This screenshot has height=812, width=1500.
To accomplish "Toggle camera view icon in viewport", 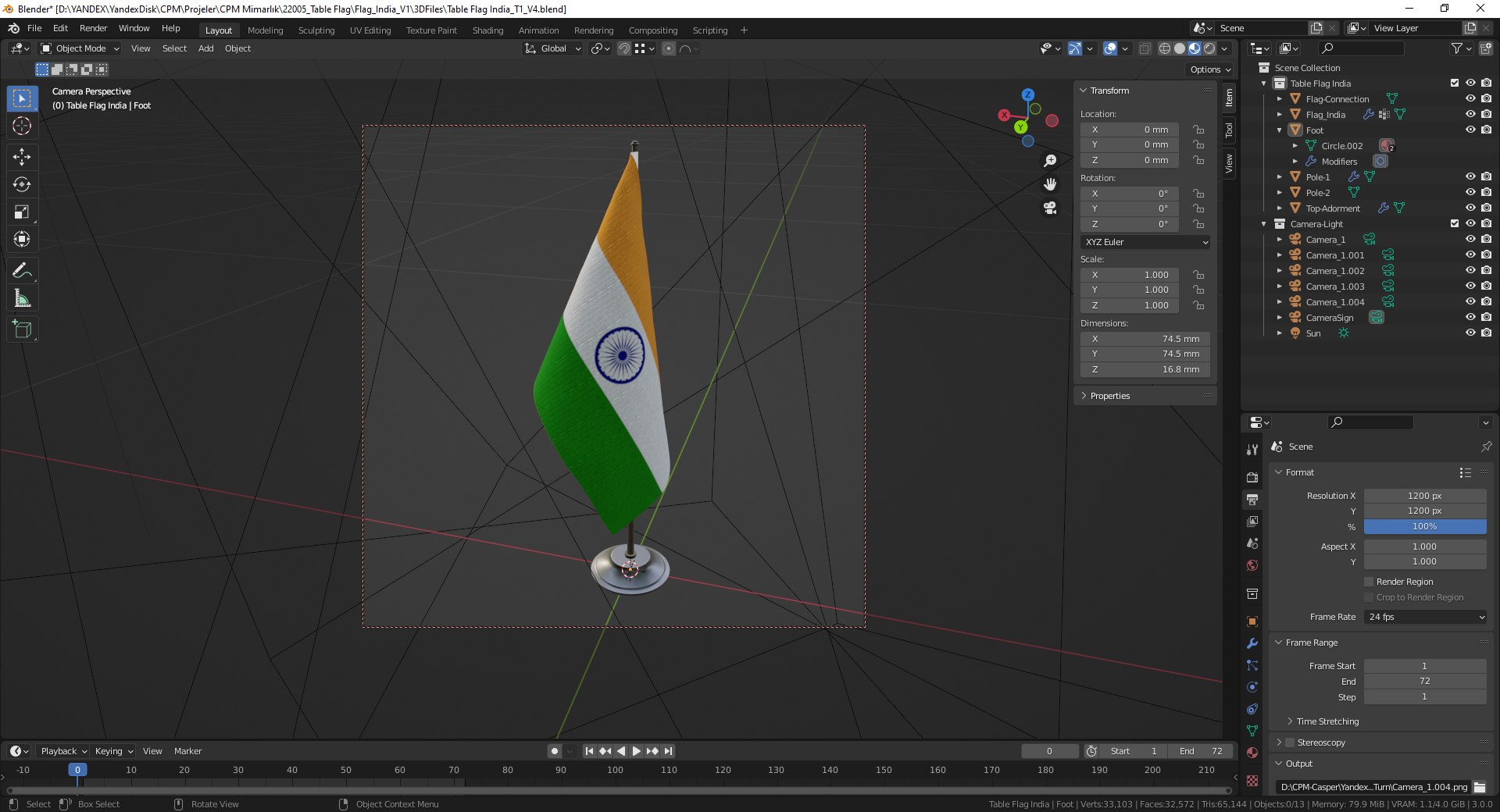I will click(x=1050, y=208).
